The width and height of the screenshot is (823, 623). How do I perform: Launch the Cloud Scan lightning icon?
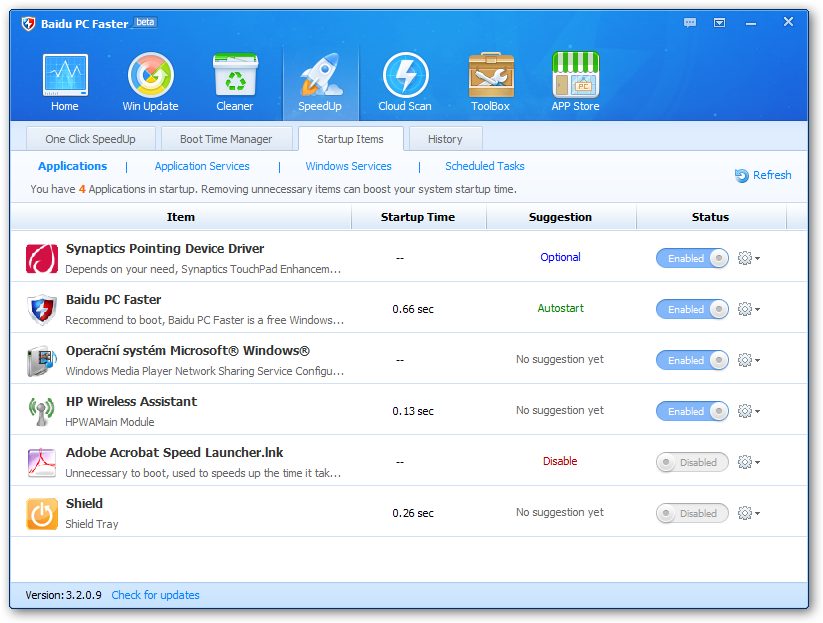pyautogui.click(x=405, y=75)
